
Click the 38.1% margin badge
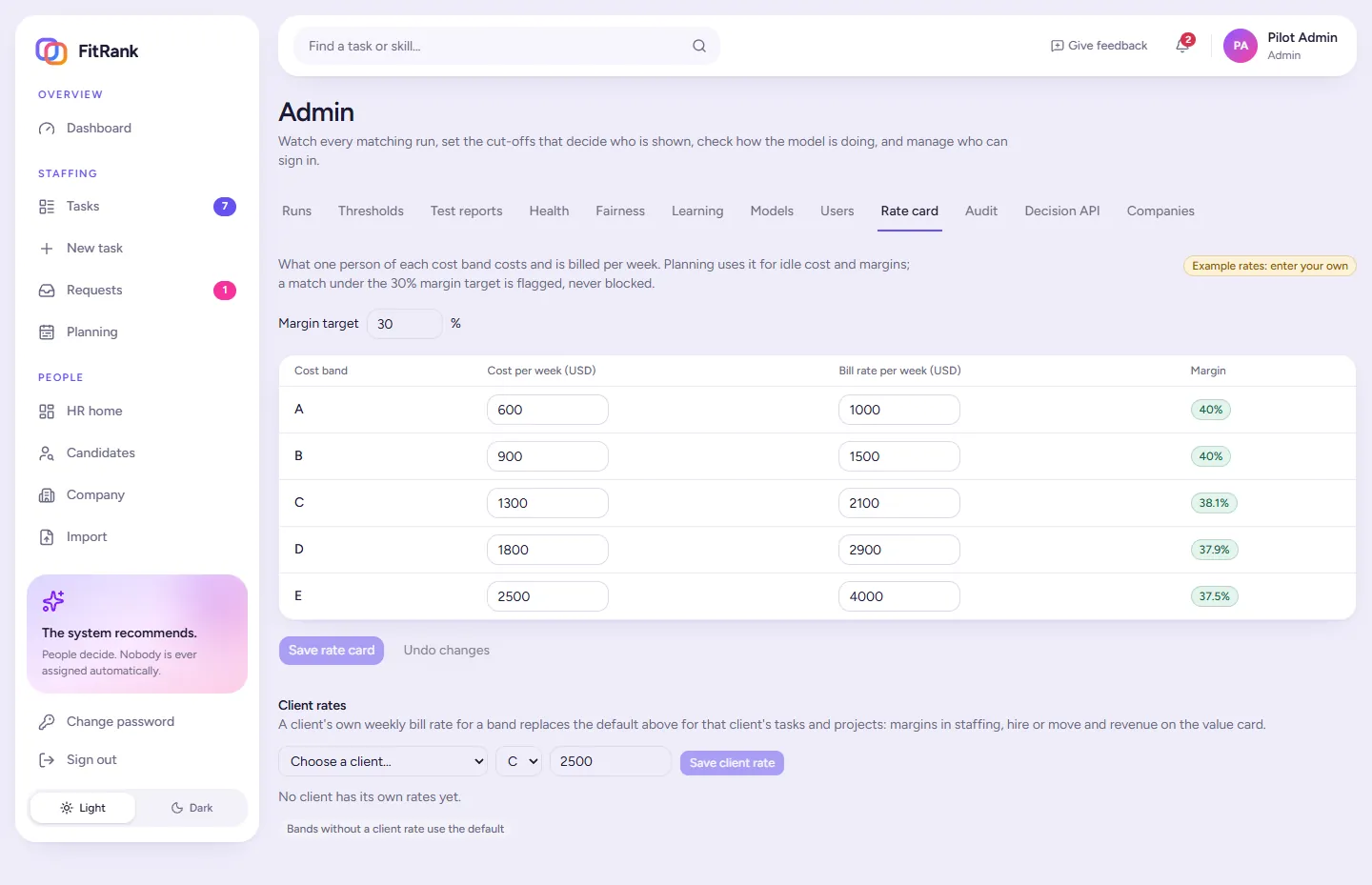pos(1214,503)
